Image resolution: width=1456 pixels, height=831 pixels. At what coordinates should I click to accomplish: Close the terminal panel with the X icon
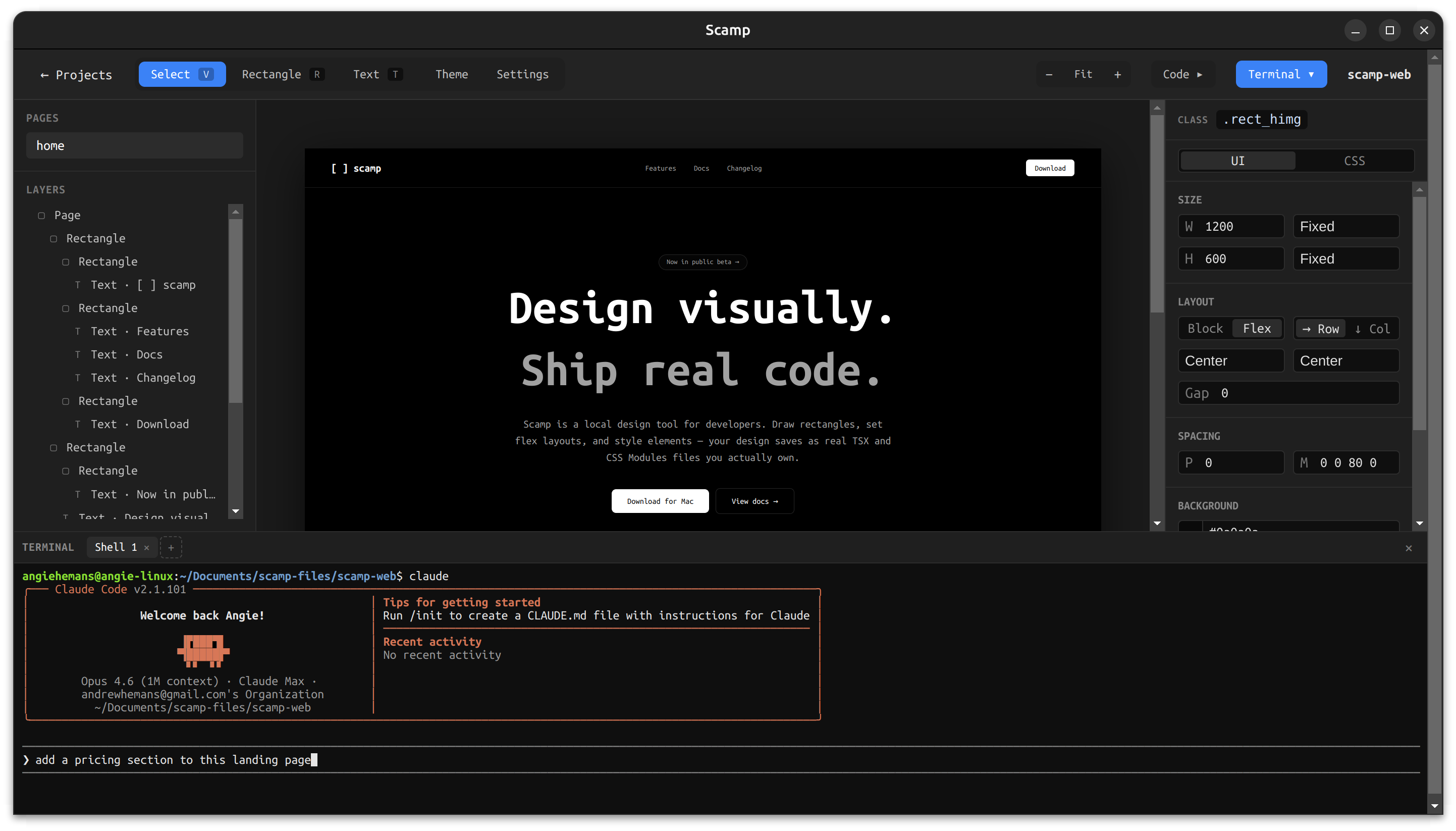point(1408,547)
